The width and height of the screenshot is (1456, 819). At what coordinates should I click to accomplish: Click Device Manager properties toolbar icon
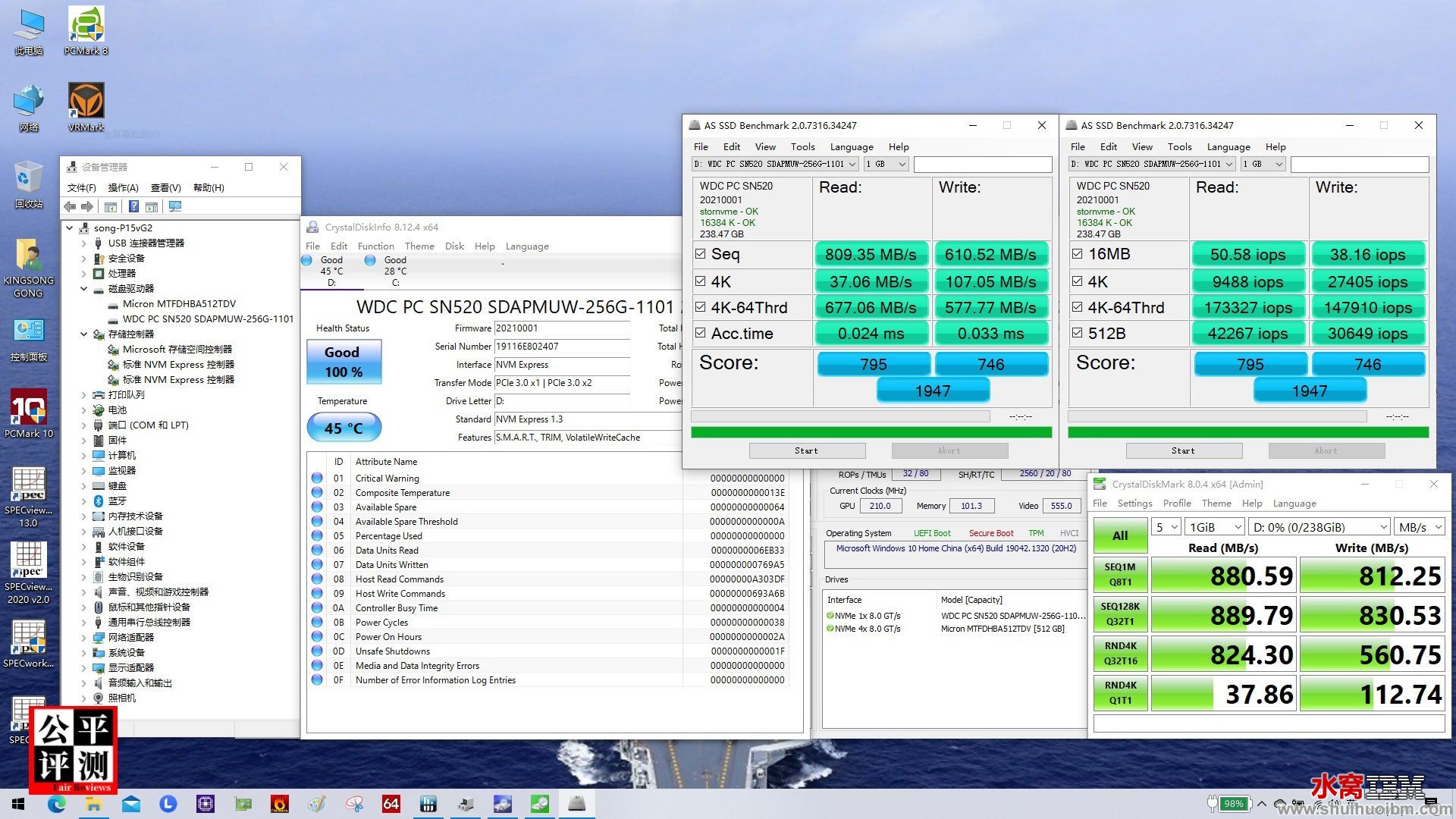click(x=111, y=206)
